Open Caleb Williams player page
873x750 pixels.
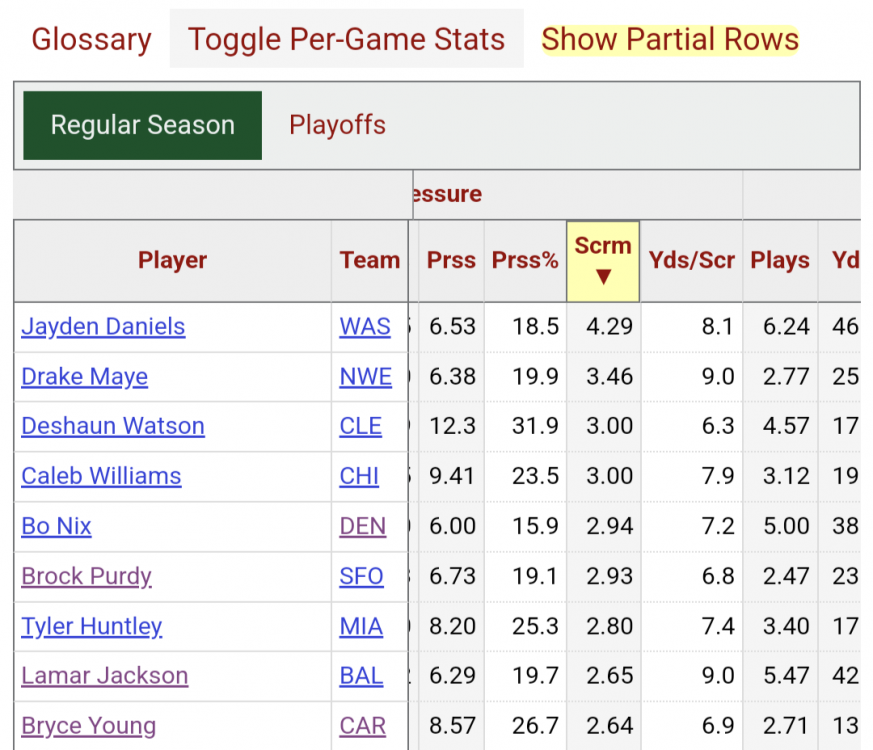click(x=101, y=477)
